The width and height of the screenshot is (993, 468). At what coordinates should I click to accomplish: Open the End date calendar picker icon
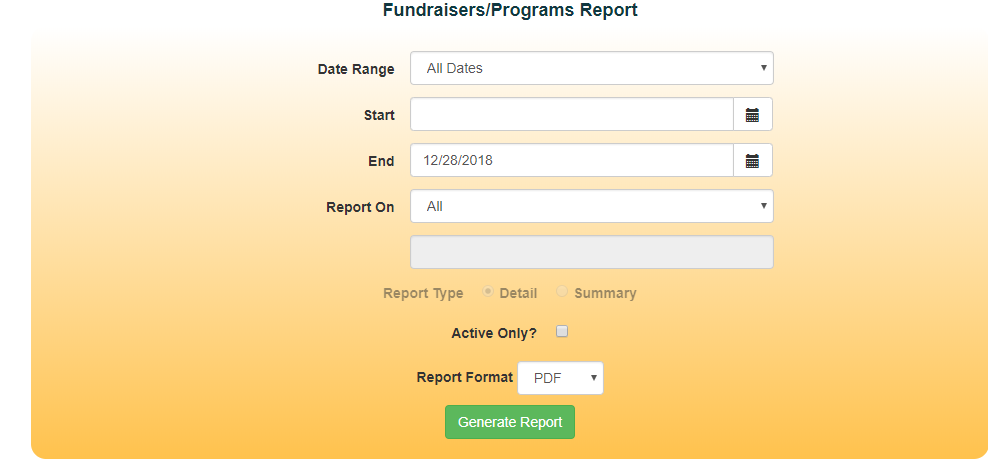coord(752,161)
